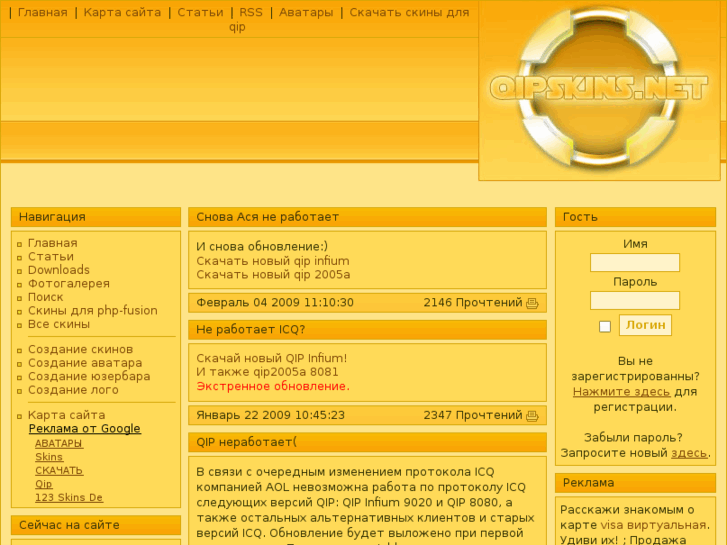The width and height of the screenshot is (727, 545).
Task: Open Скачать скины для qip menu link
Action: (349, 19)
